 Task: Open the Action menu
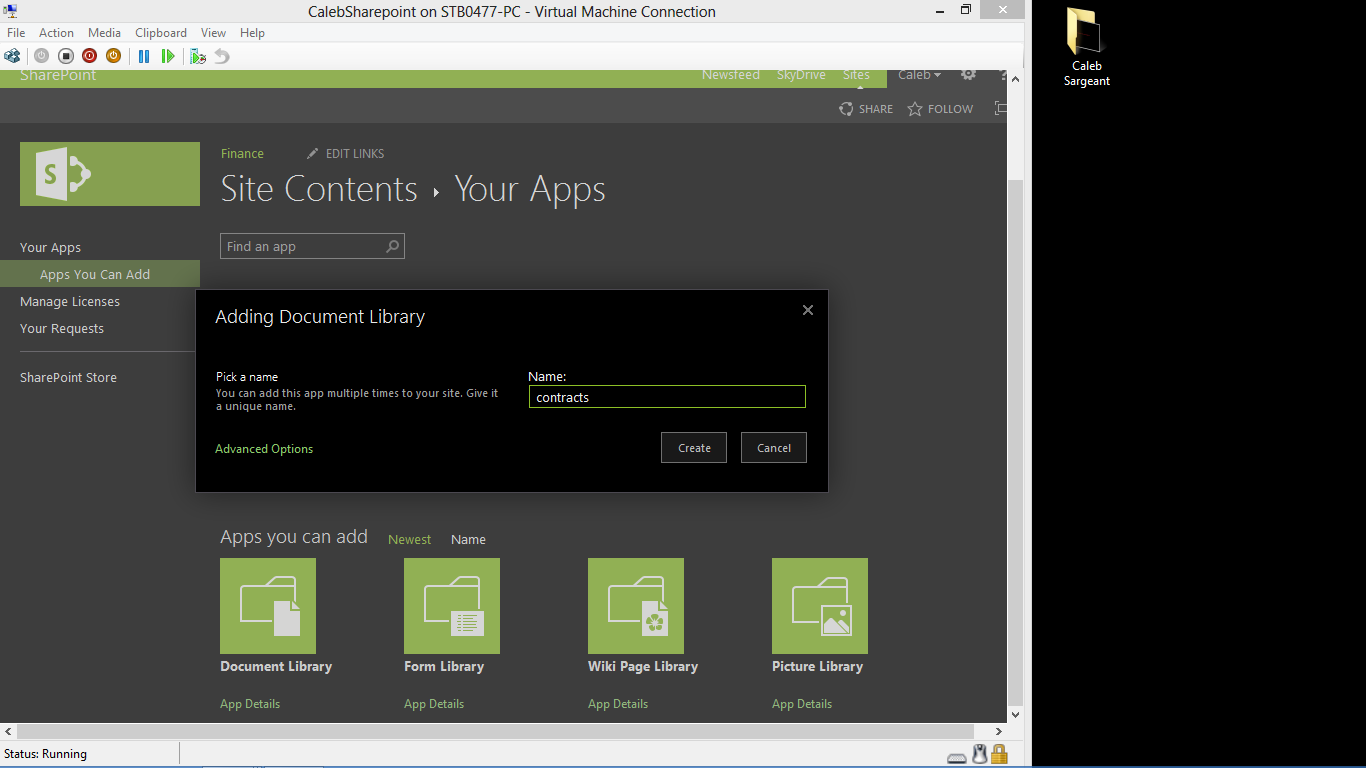tap(56, 33)
